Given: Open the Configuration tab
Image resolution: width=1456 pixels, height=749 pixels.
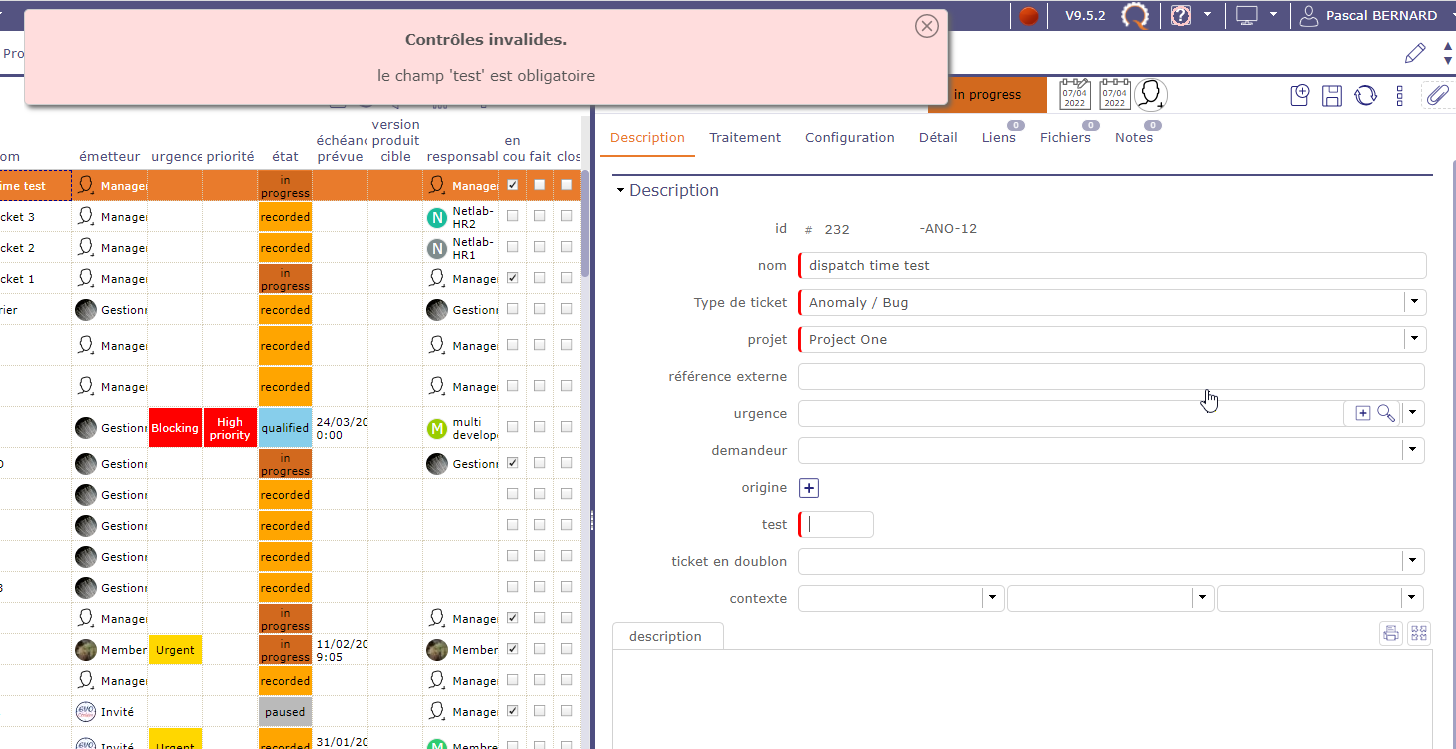Looking at the screenshot, I should (x=849, y=137).
